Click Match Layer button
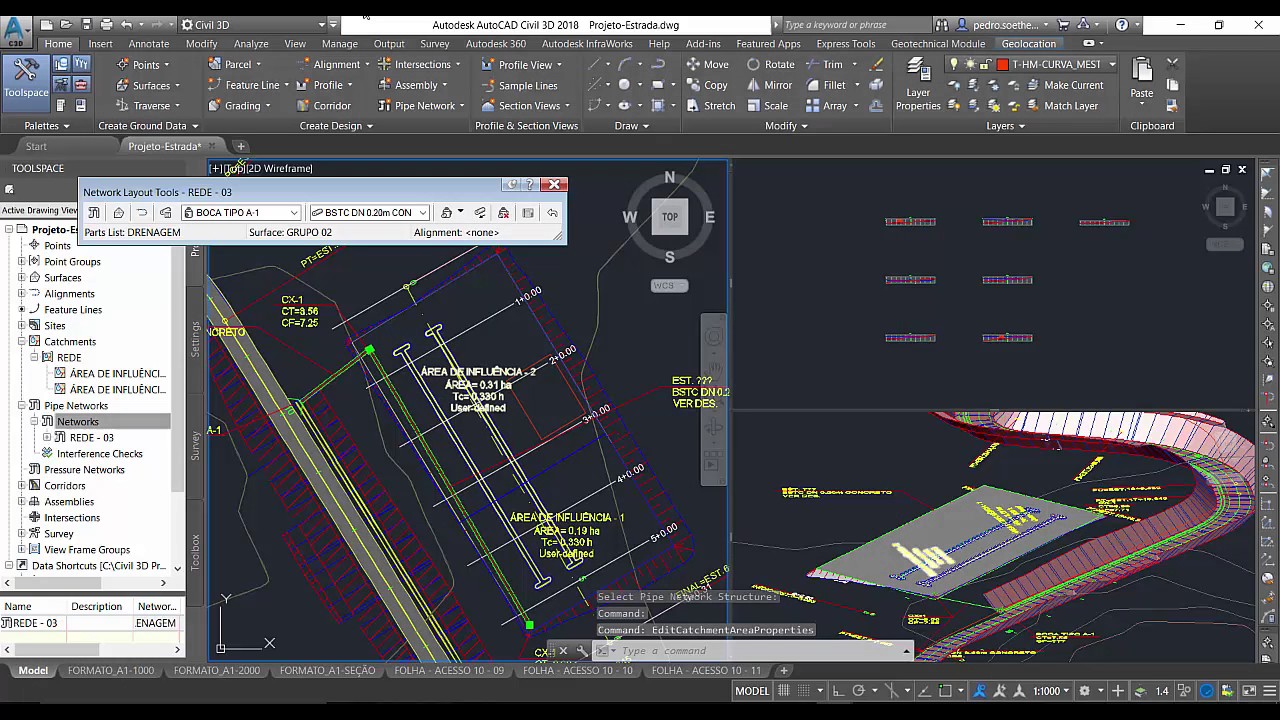This screenshot has width=1280, height=720. click(x=1061, y=105)
